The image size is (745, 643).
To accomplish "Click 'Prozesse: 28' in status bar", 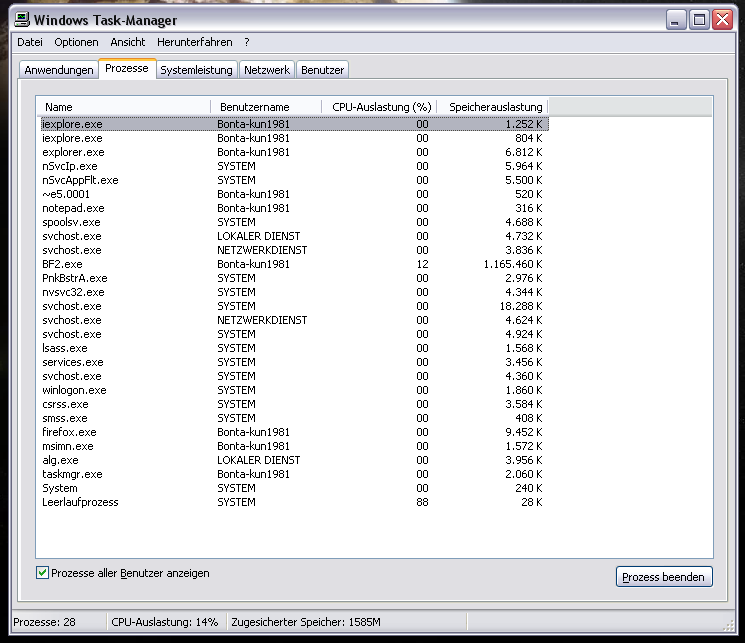I will [x=44, y=622].
